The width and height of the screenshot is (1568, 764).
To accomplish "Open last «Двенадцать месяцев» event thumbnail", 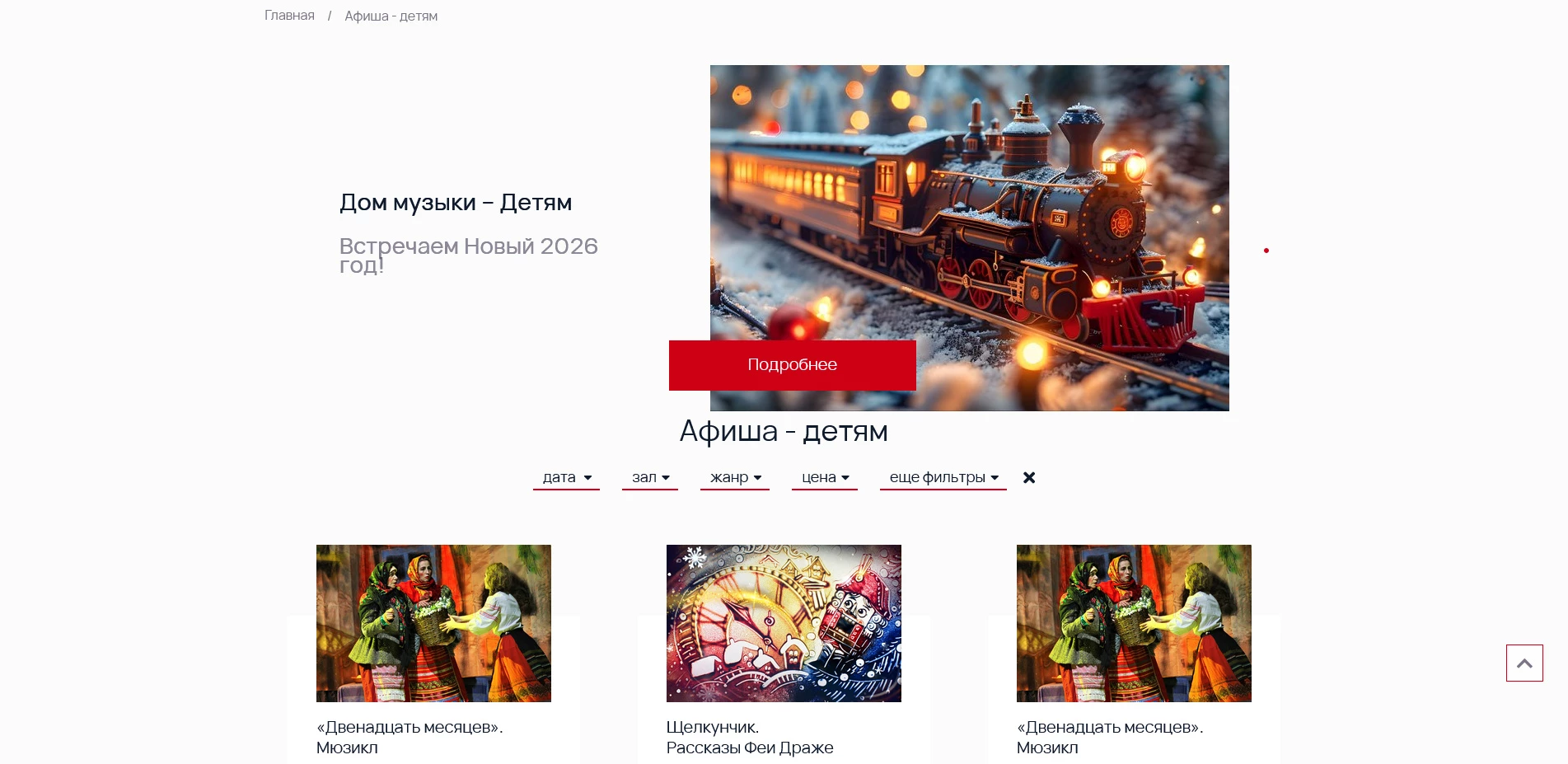I will point(1134,623).
